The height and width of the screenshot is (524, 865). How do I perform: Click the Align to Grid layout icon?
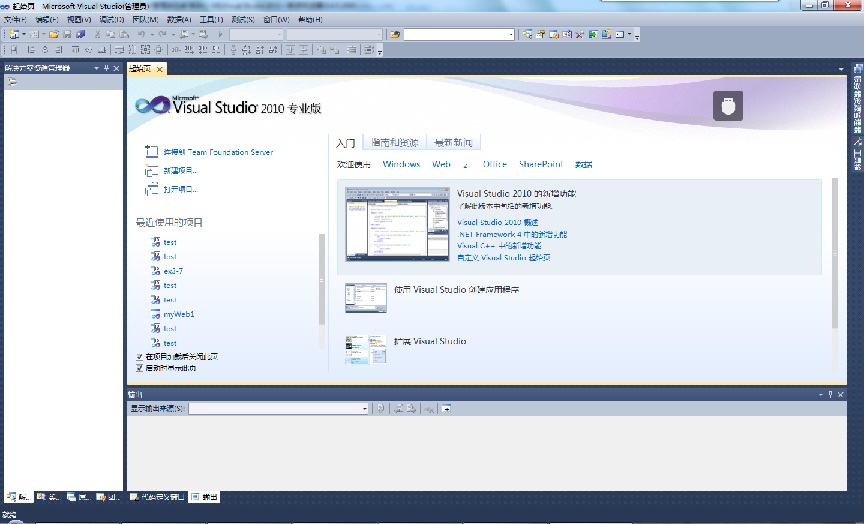point(14,50)
